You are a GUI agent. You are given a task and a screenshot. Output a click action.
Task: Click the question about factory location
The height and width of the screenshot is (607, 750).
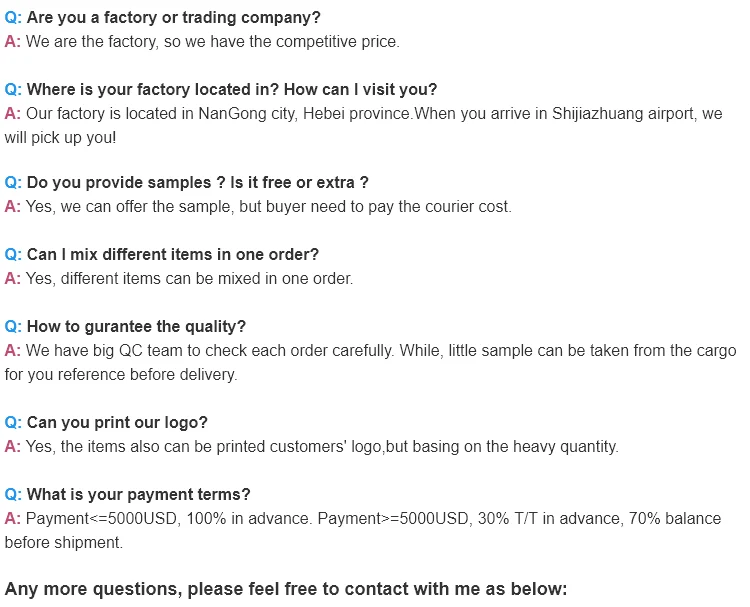tap(231, 90)
